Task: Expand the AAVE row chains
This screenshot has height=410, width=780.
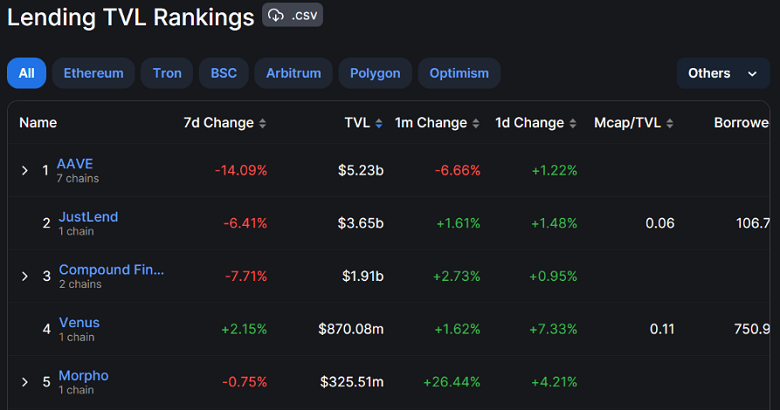Action: coord(25,170)
